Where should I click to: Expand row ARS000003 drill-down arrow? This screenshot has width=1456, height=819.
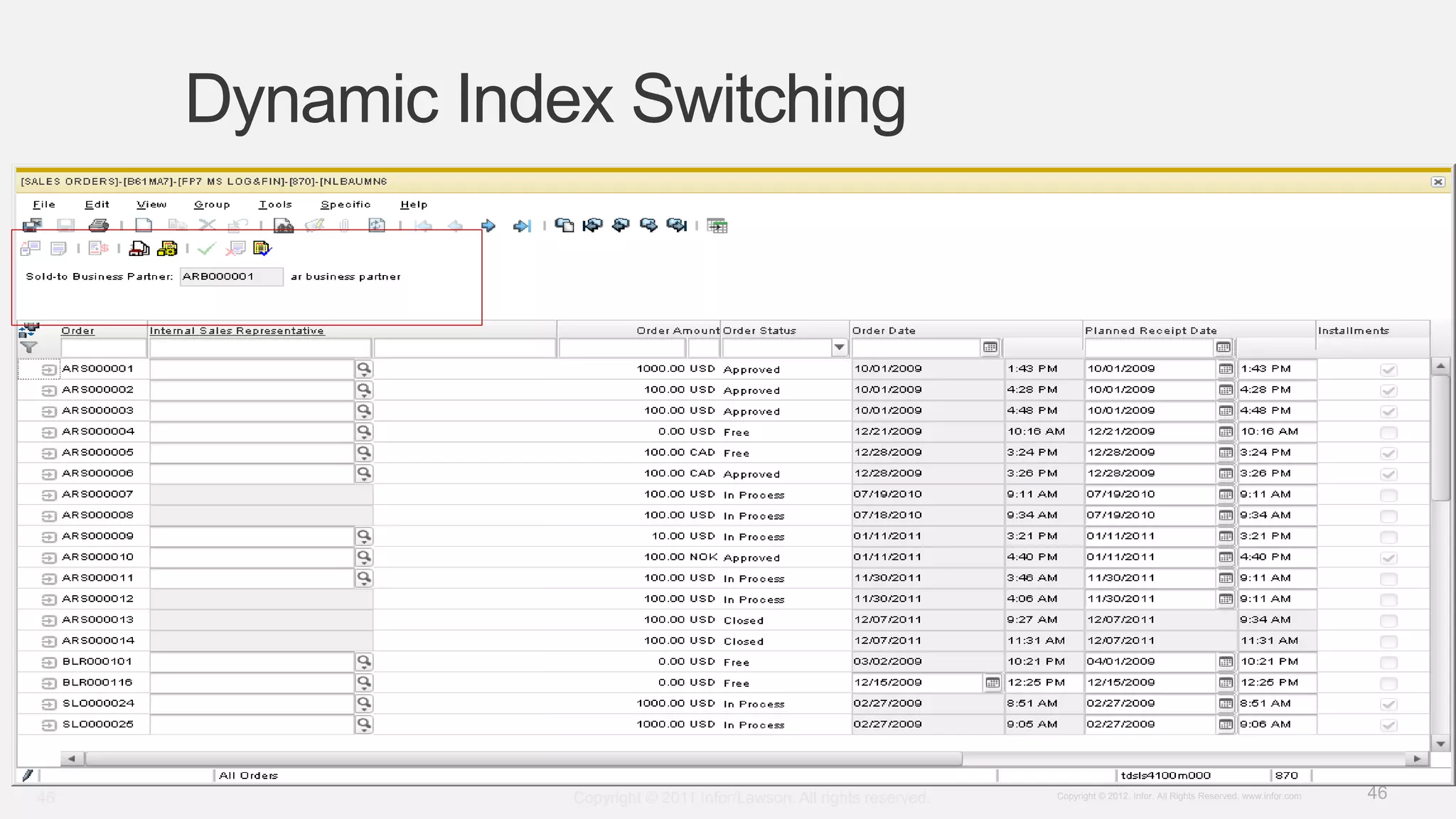tap(48, 411)
